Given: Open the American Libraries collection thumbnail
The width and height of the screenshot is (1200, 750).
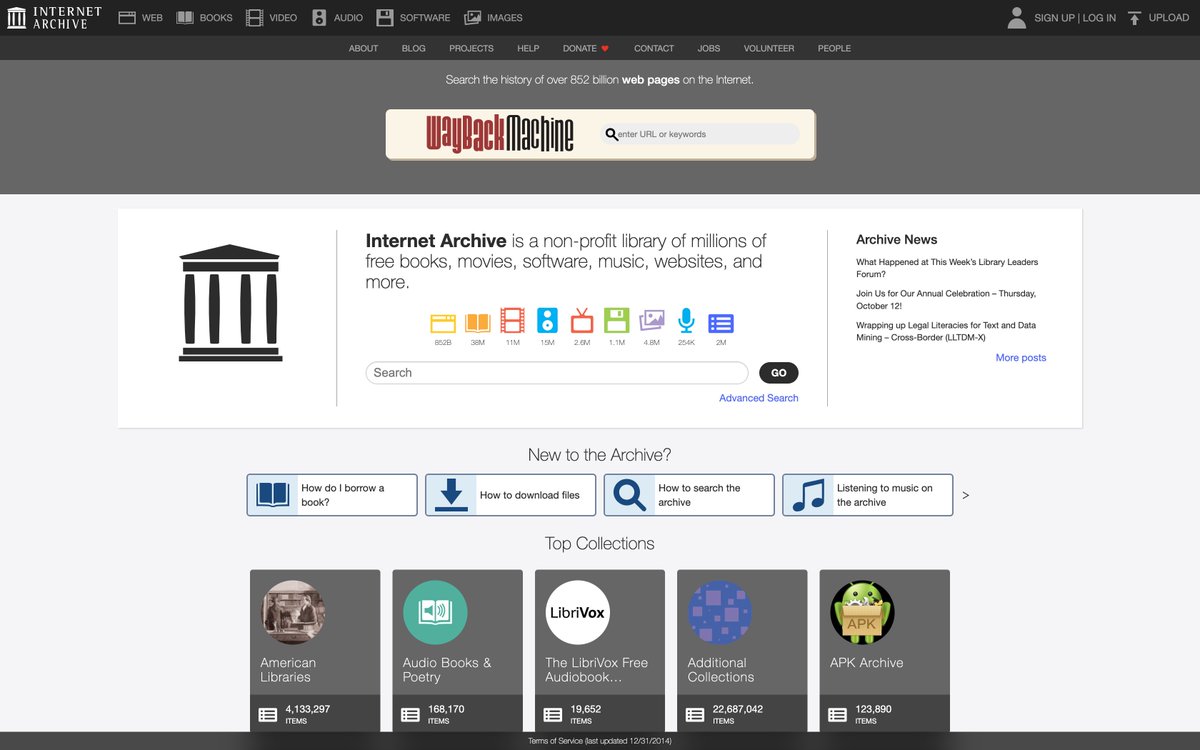Looking at the screenshot, I should (294, 612).
